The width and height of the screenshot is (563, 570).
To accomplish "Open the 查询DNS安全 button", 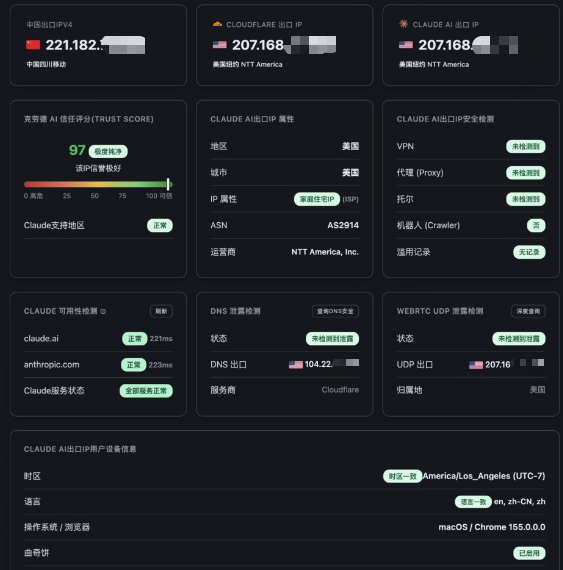I will [x=335, y=311].
